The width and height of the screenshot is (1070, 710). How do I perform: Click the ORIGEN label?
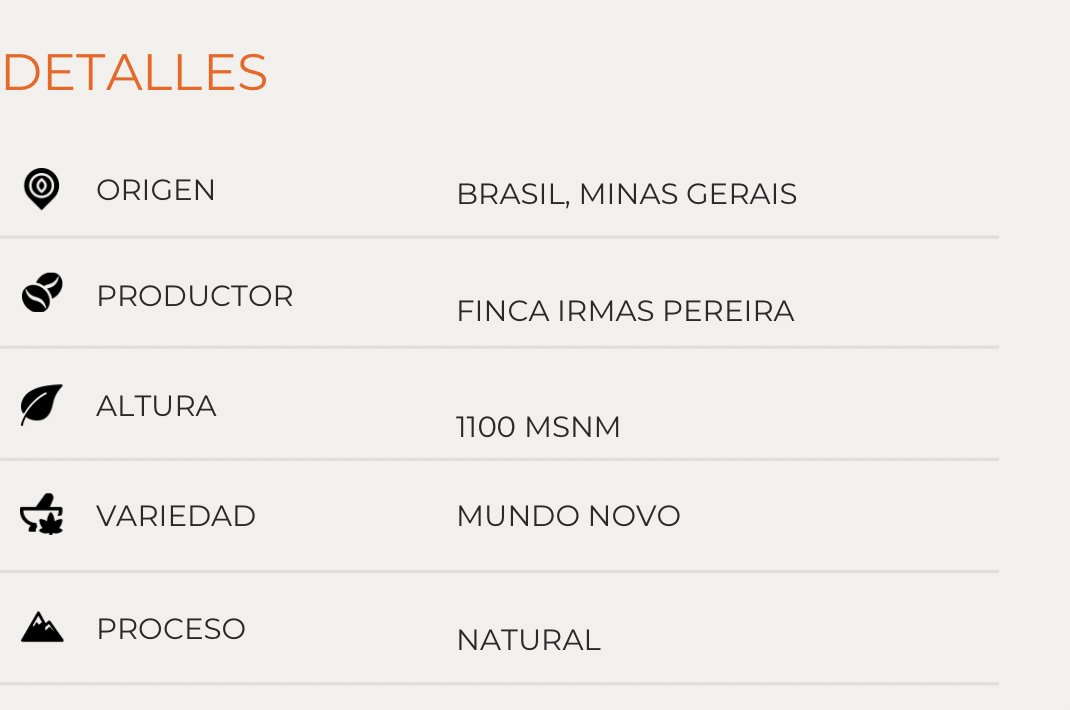tap(156, 190)
